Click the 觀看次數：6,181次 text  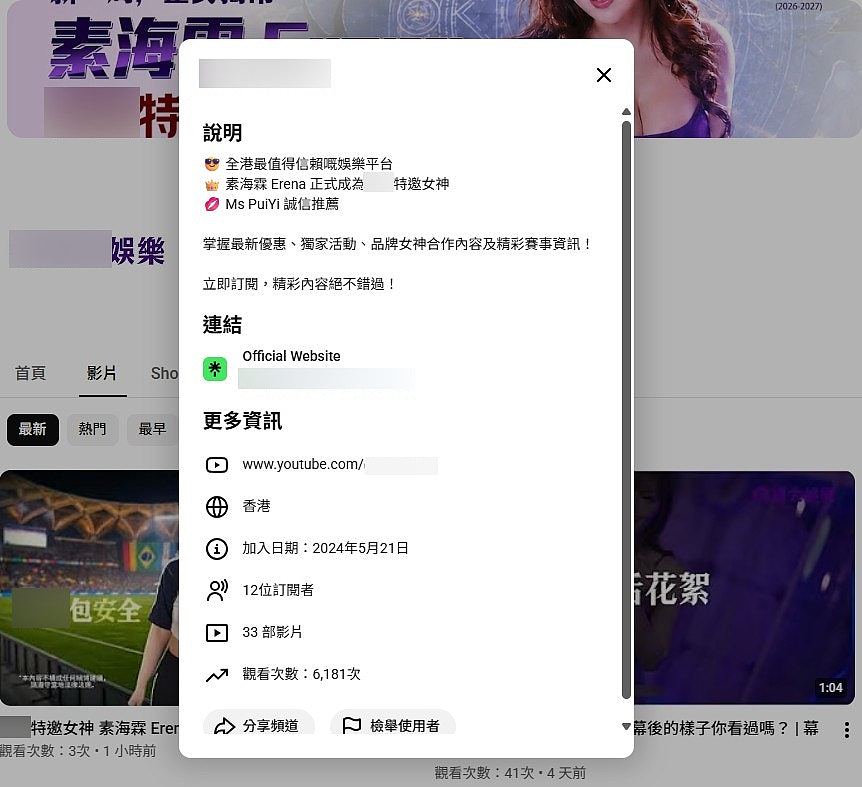coord(302,674)
